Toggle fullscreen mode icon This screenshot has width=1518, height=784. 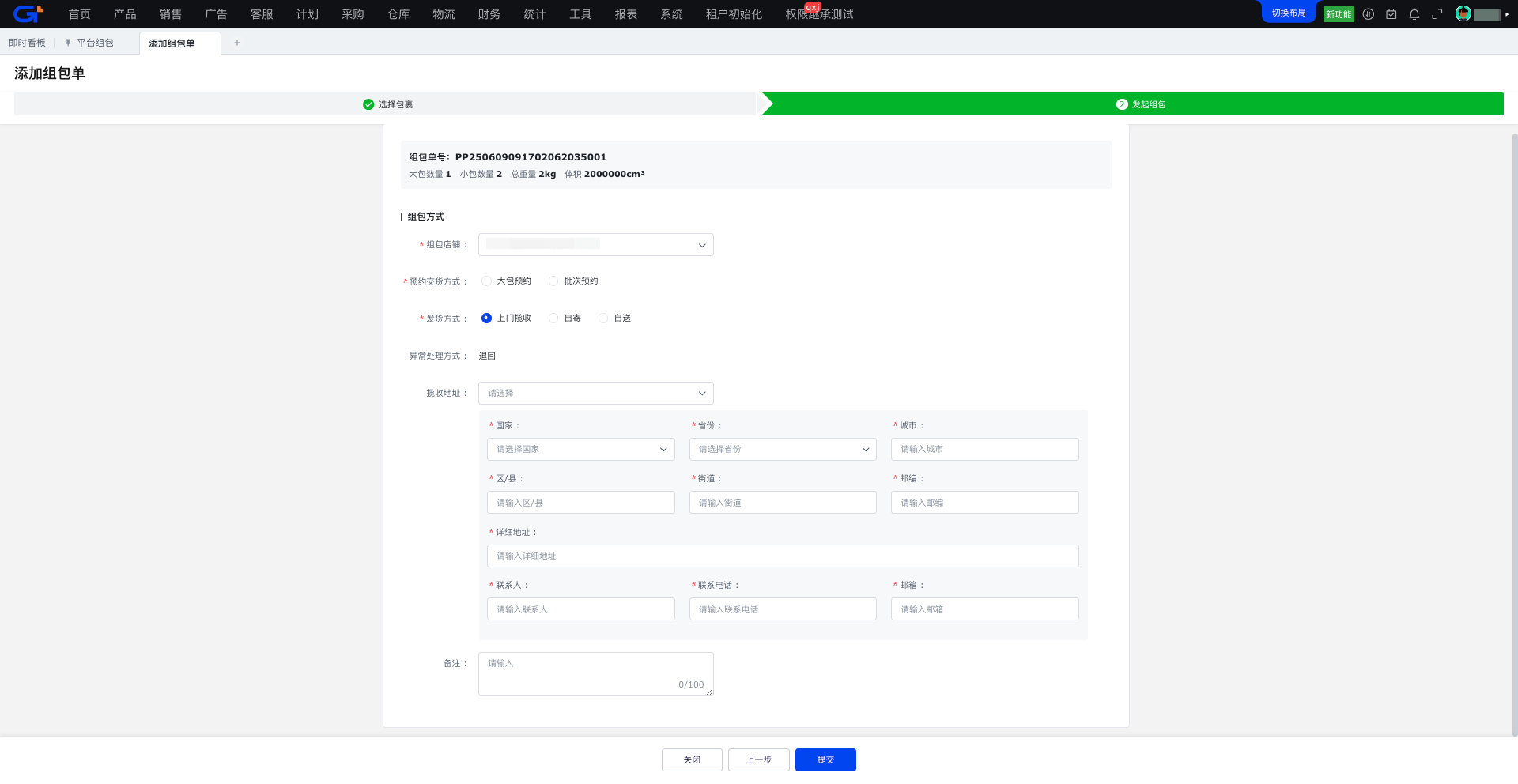1437,14
